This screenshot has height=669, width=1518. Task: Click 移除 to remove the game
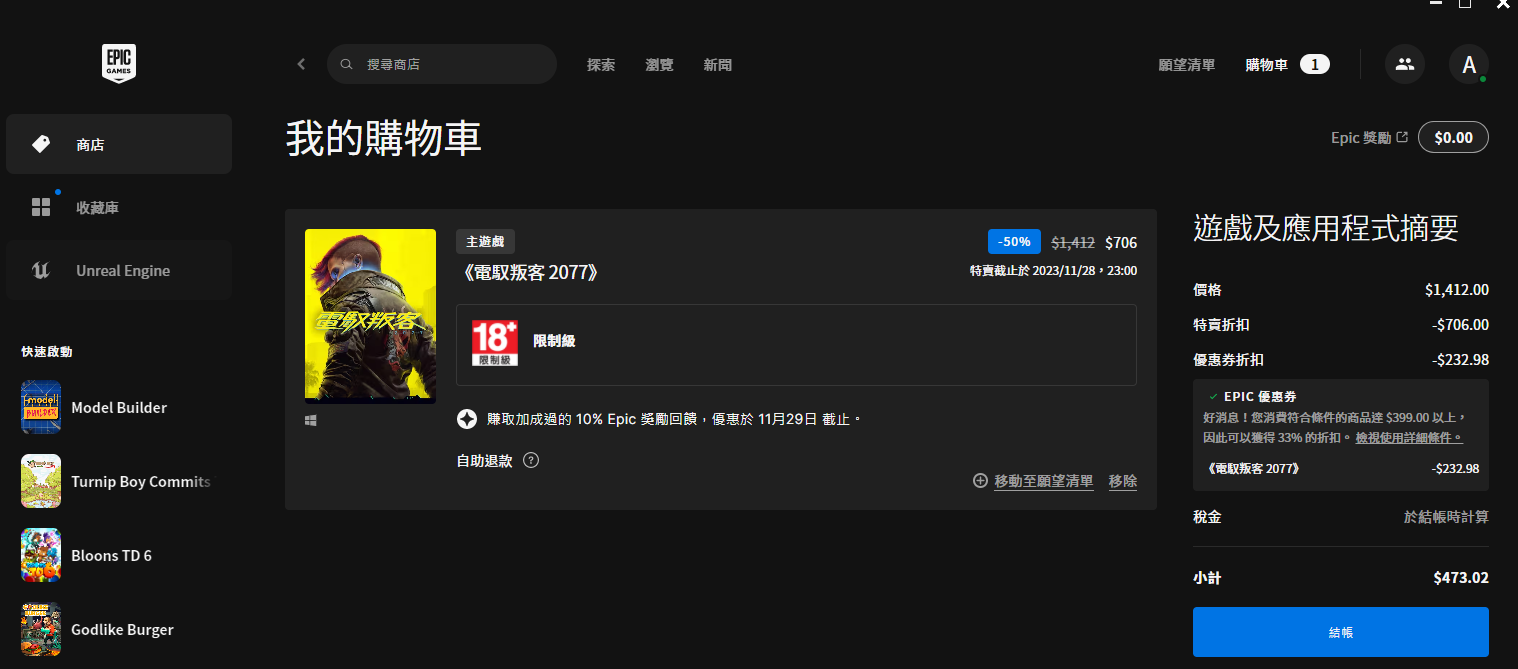tap(1123, 481)
